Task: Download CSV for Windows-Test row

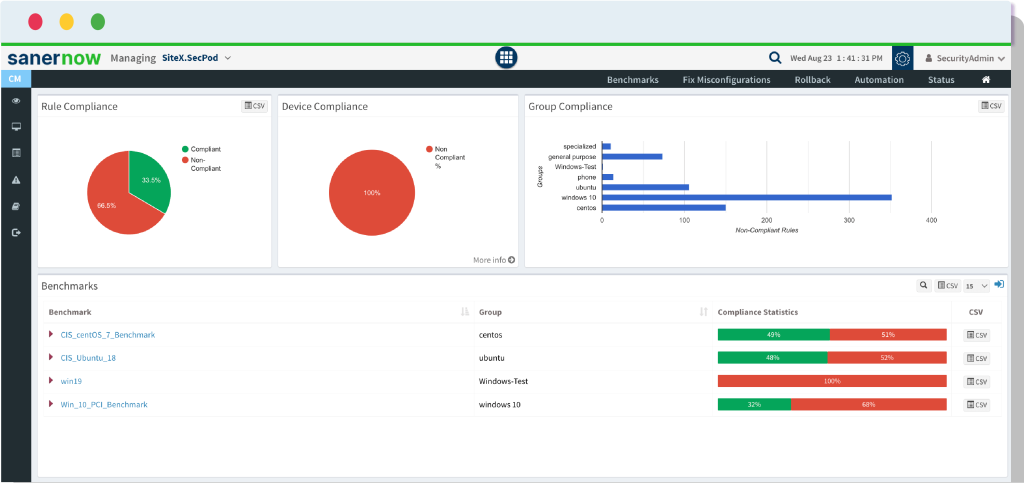Action: pos(977,382)
